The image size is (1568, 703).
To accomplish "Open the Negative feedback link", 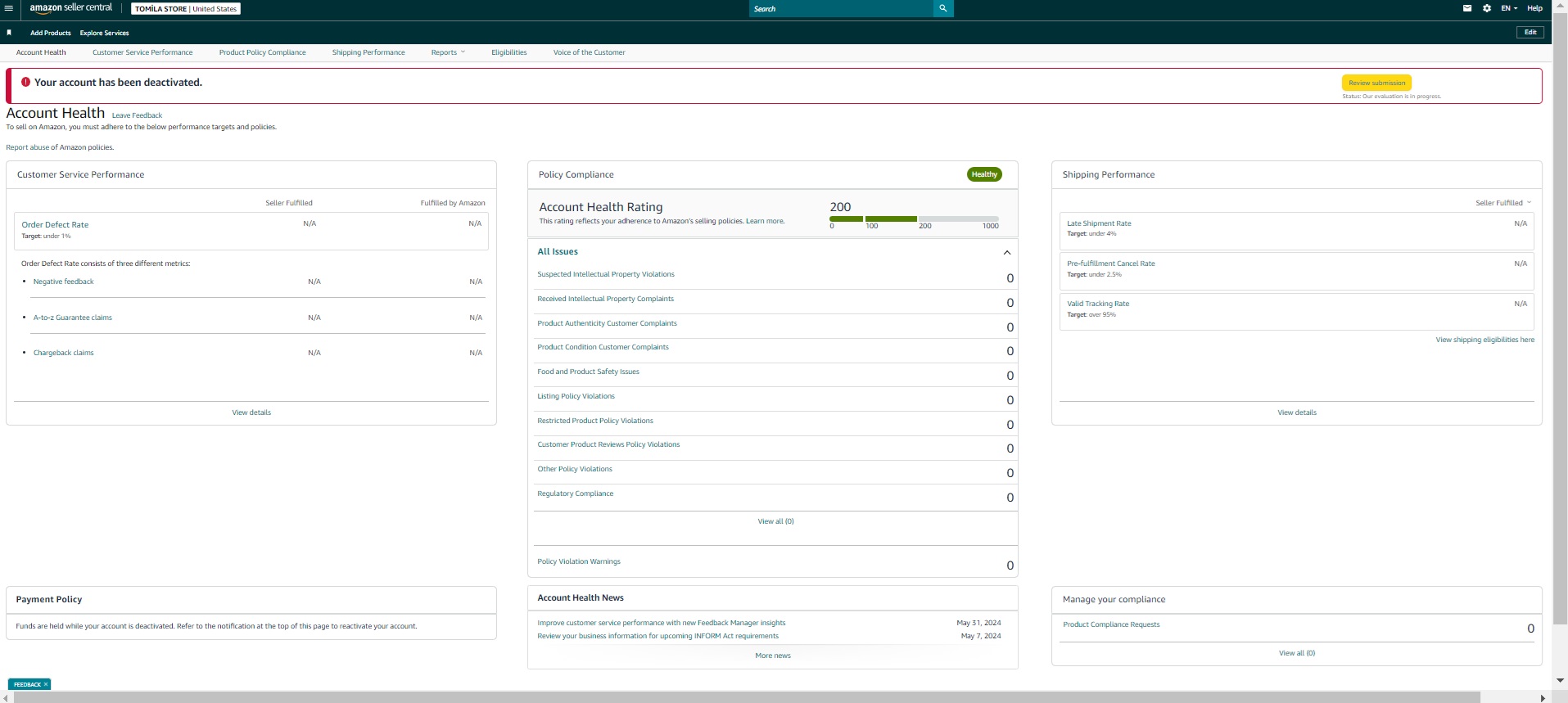I will 63,282.
